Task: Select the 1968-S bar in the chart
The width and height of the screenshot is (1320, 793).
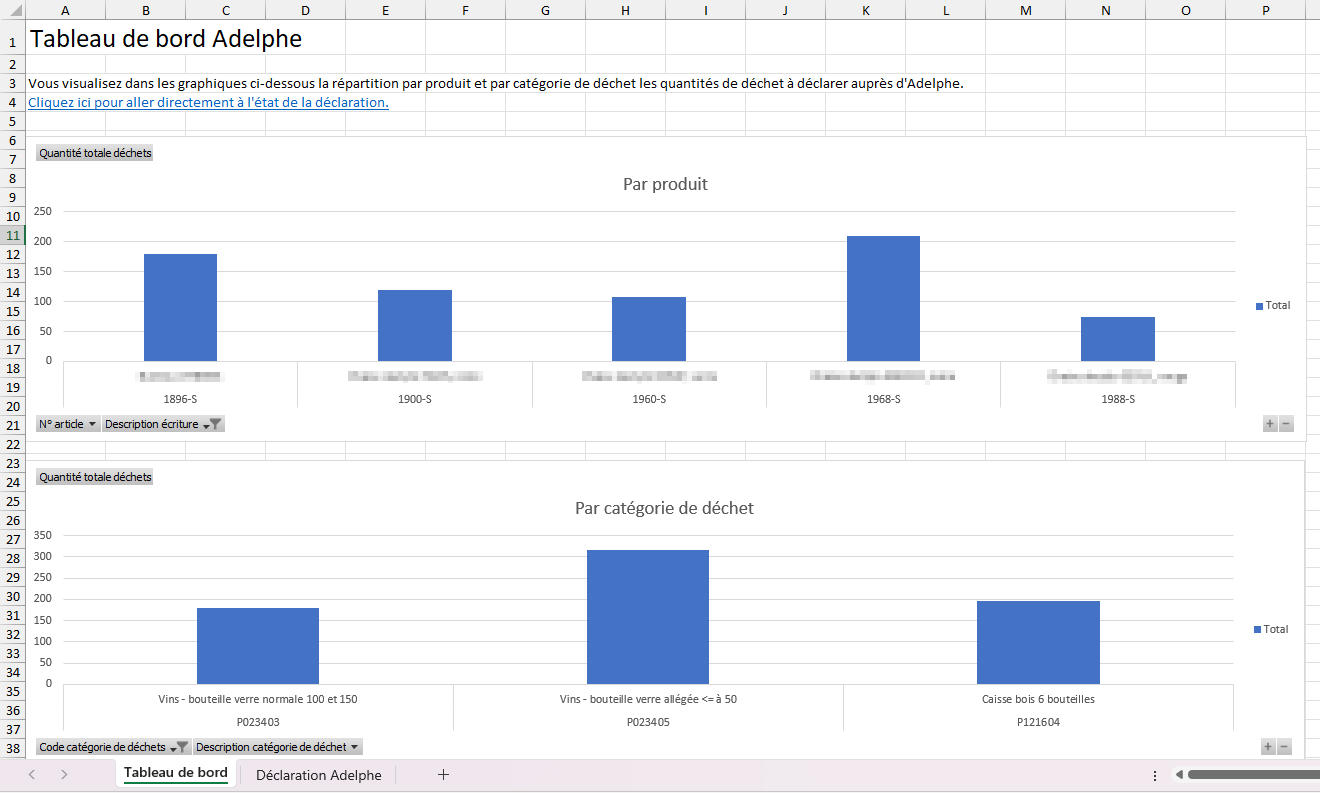Action: coord(883,298)
